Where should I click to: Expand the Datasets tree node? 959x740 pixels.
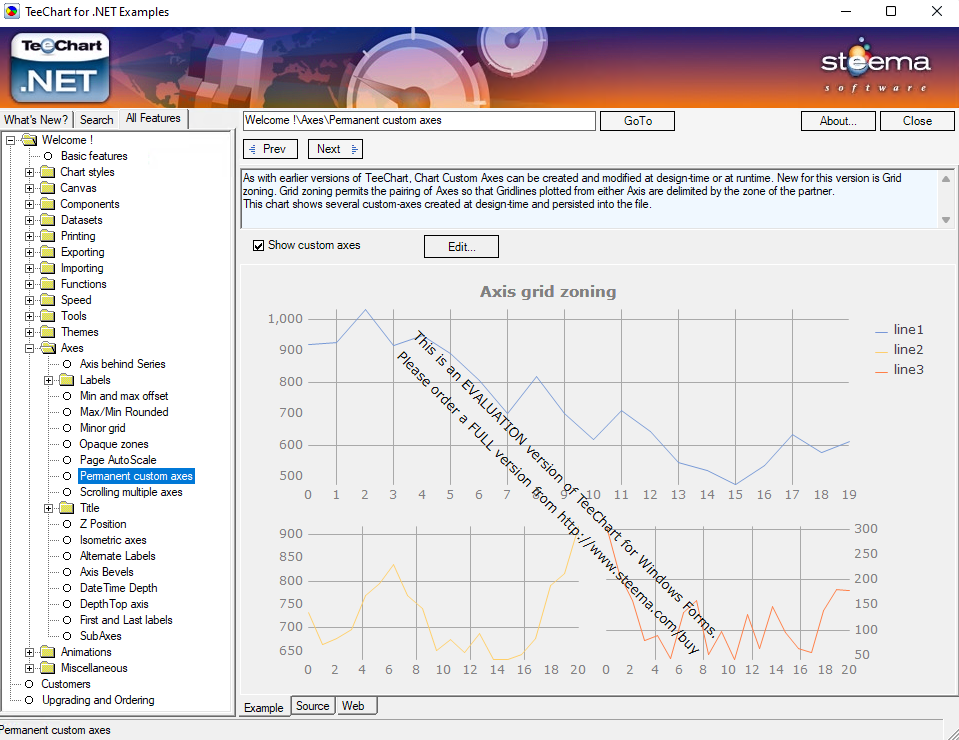[x=29, y=220]
